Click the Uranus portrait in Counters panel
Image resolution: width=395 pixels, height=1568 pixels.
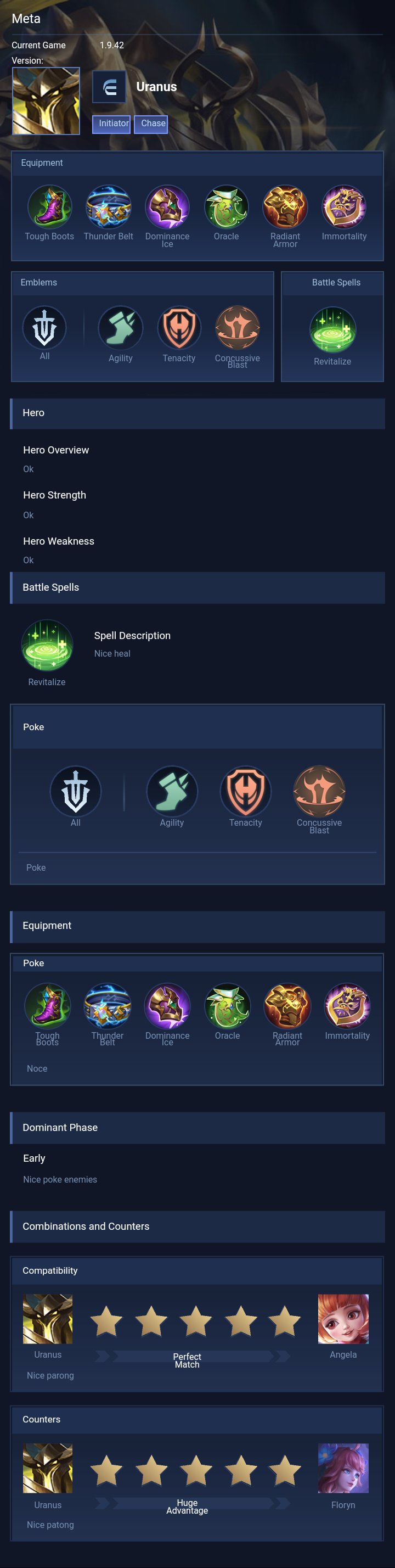[48, 1468]
